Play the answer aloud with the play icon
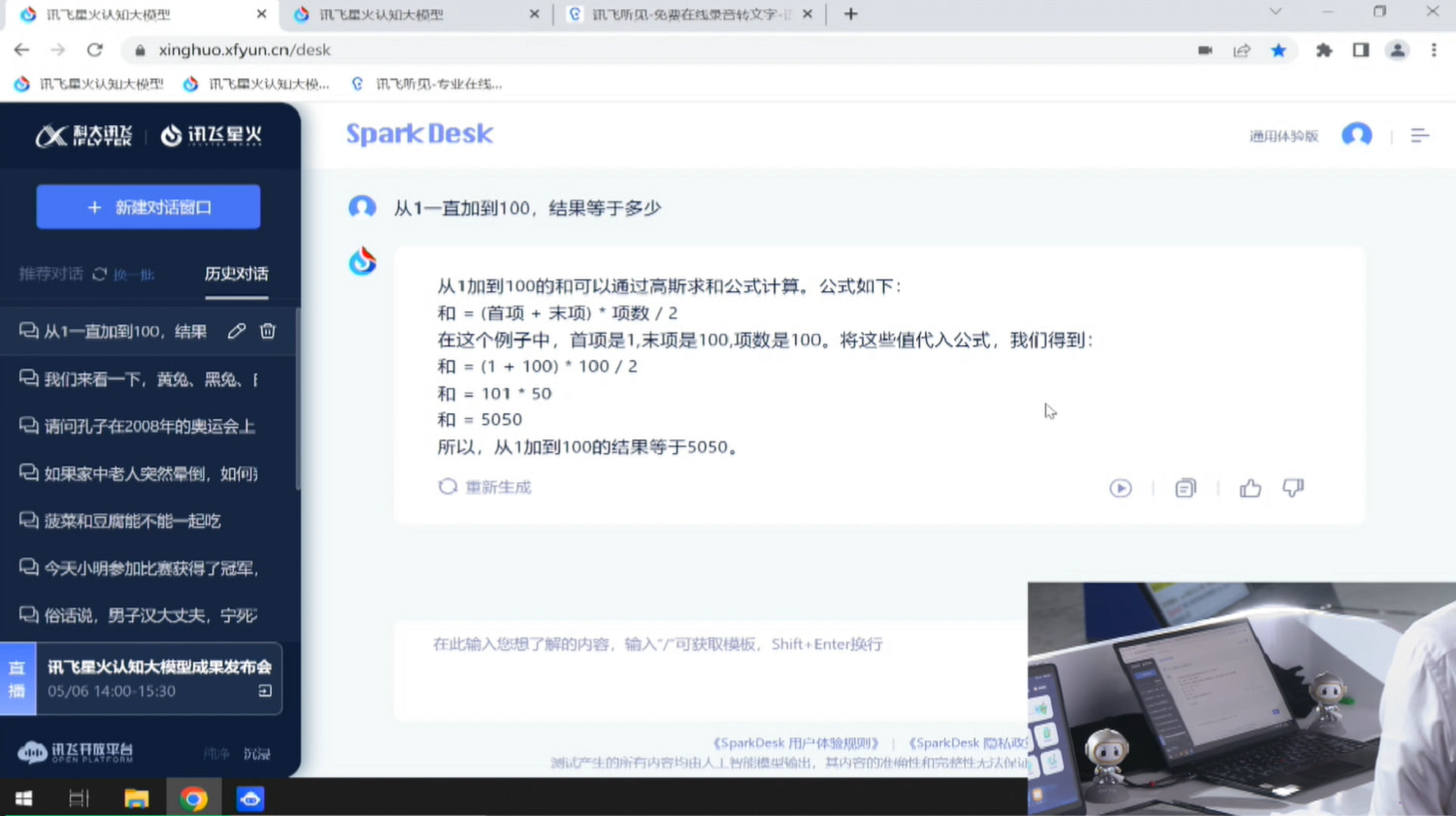The height and width of the screenshot is (816, 1456). [x=1120, y=488]
